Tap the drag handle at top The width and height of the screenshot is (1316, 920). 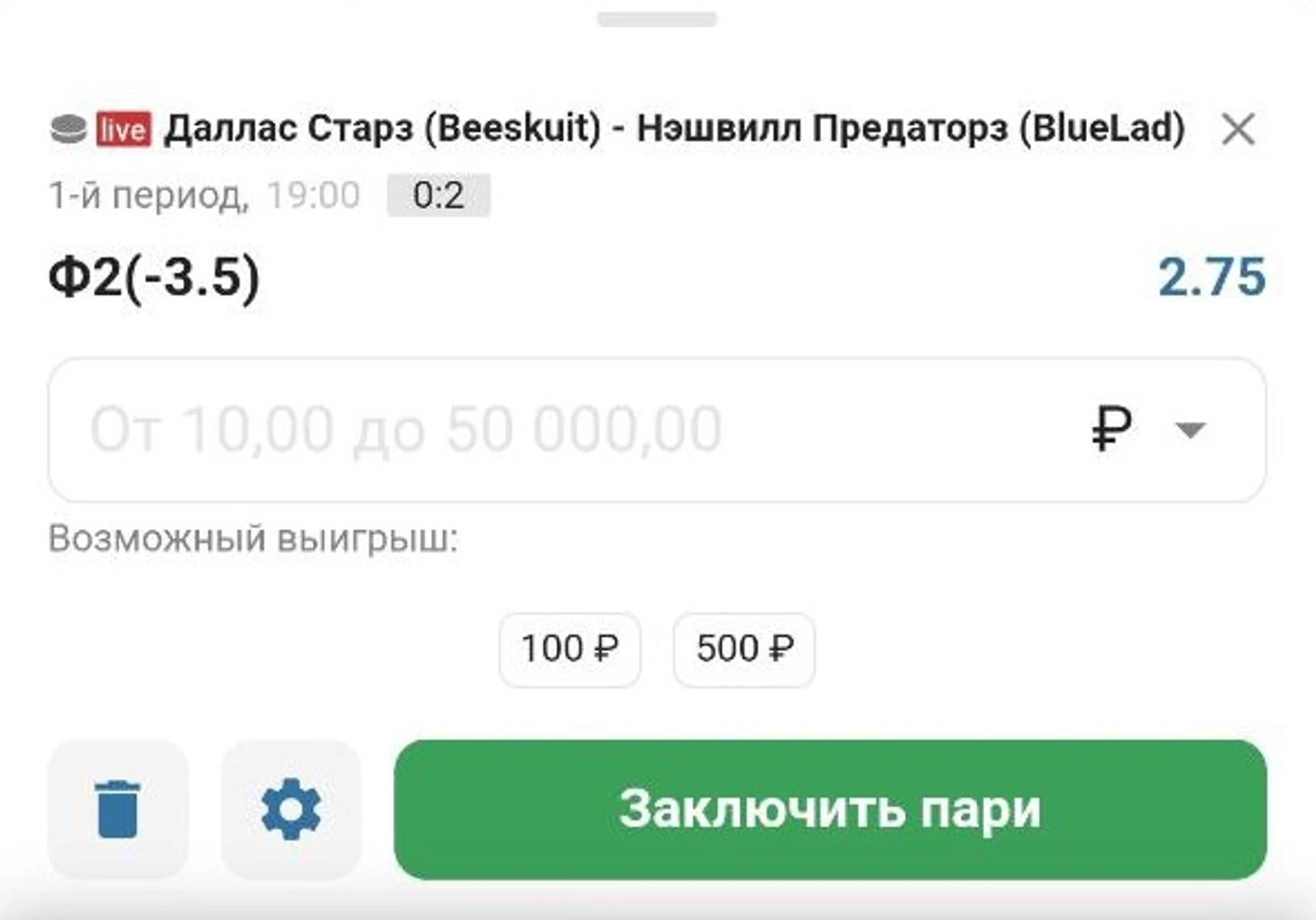(657, 19)
